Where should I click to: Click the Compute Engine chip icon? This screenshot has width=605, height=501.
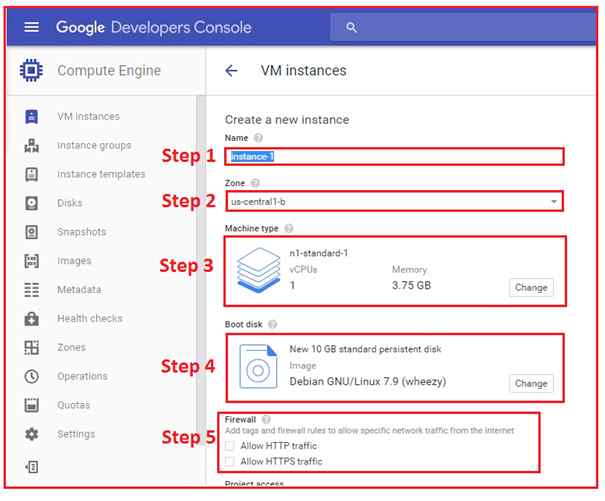coord(31,70)
